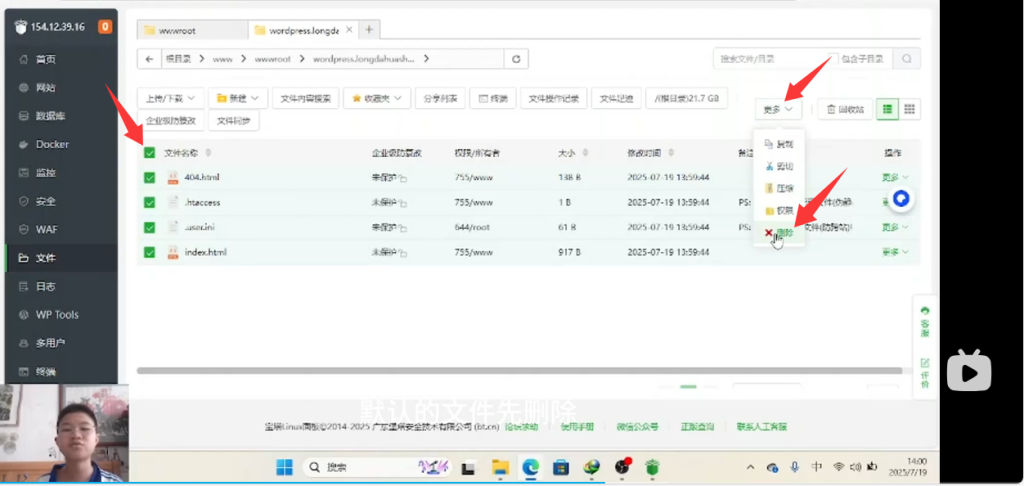The image size is (1024, 486).
Task: Add a new file manager tab
Action: (x=369, y=29)
